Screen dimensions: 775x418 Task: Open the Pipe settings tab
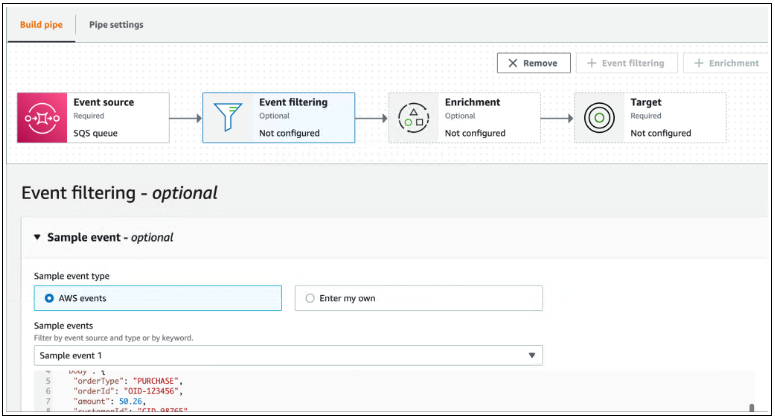pos(116,24)
